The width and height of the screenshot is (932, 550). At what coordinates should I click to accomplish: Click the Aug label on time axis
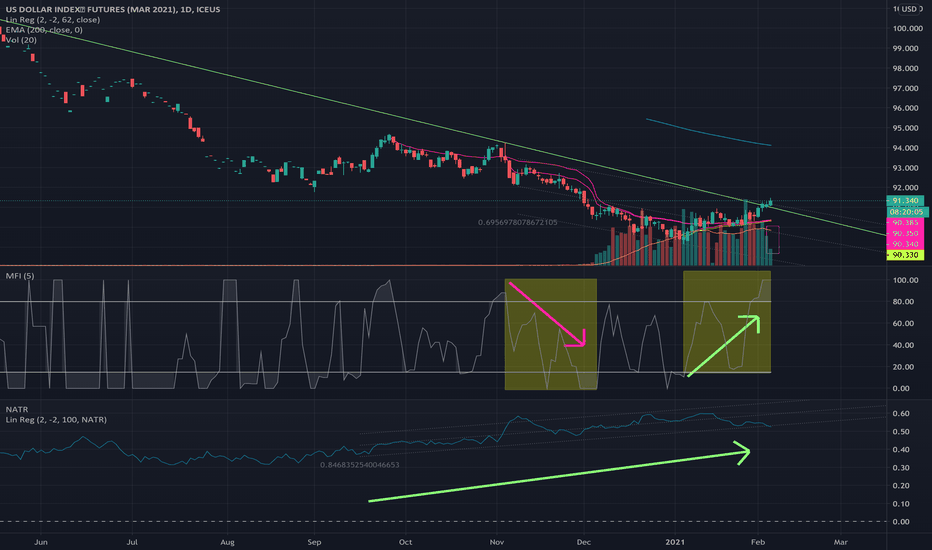pos(227,542)
